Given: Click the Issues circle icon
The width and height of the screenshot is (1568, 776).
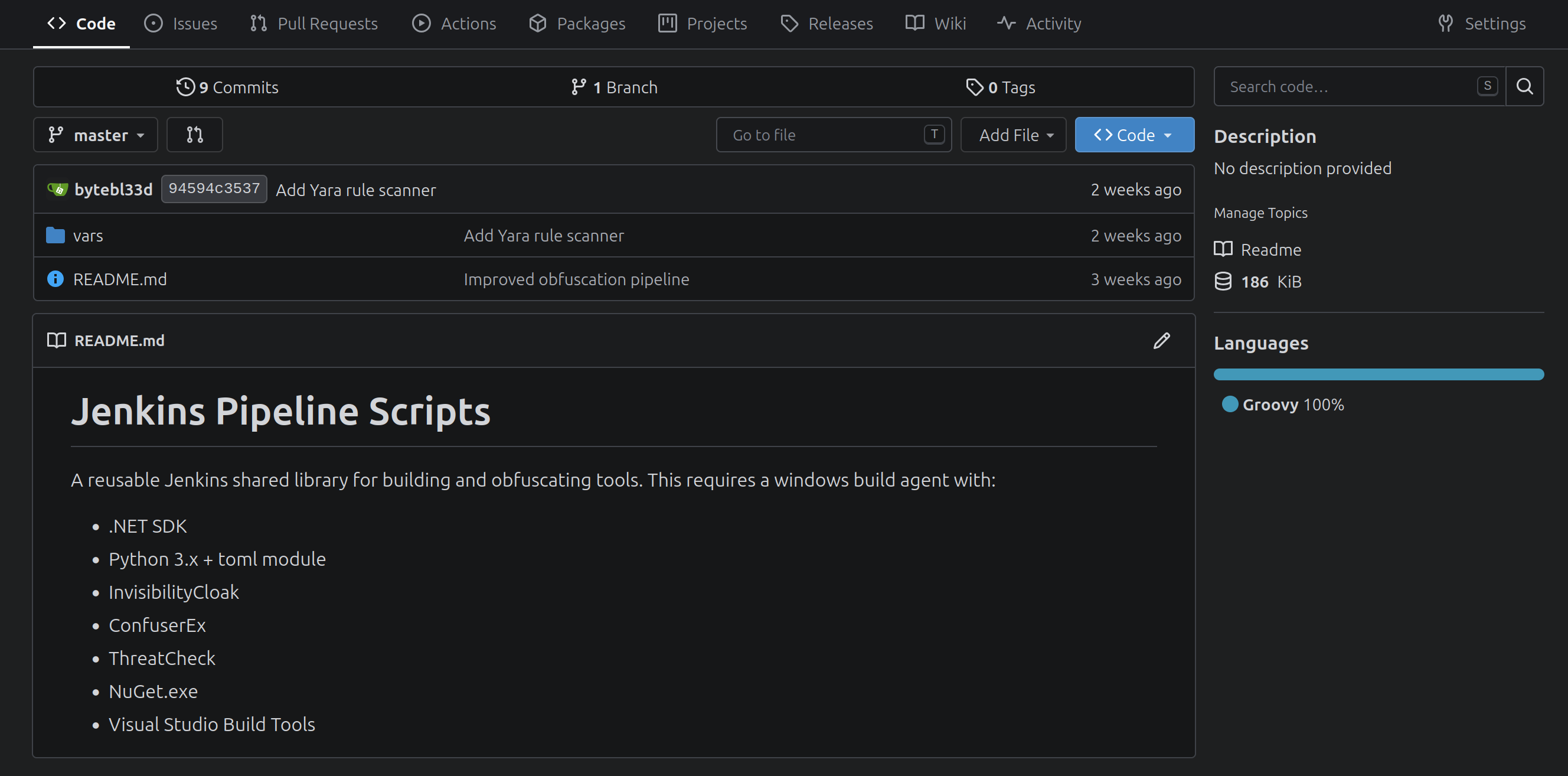Looking at the screenshot, I should (x=153, y=23).
